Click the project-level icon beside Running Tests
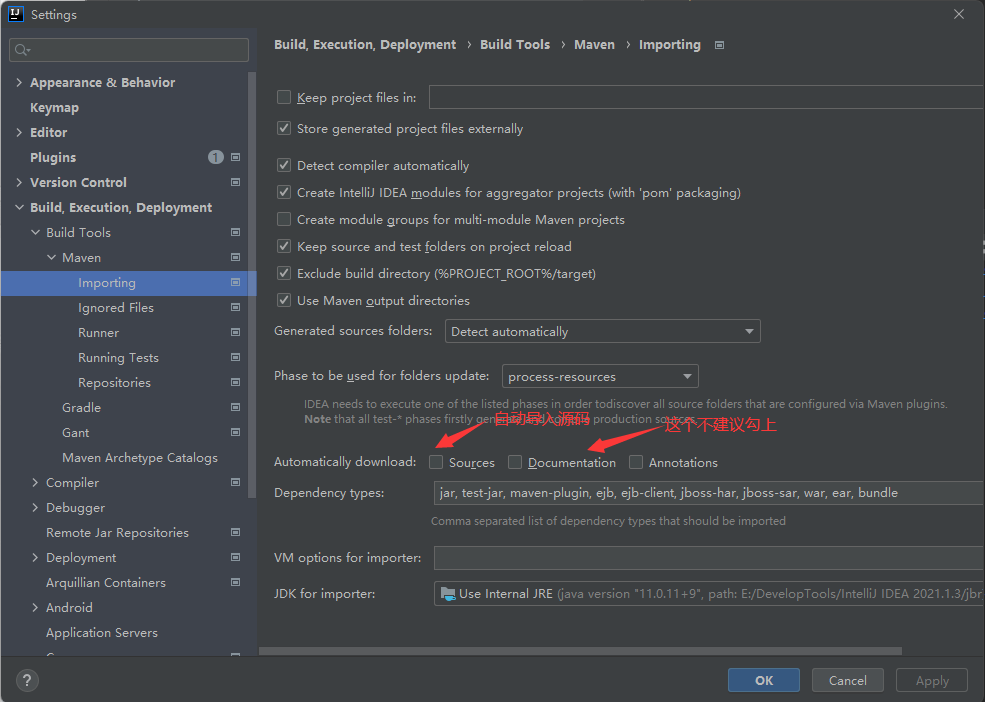 tap(236, 358)
